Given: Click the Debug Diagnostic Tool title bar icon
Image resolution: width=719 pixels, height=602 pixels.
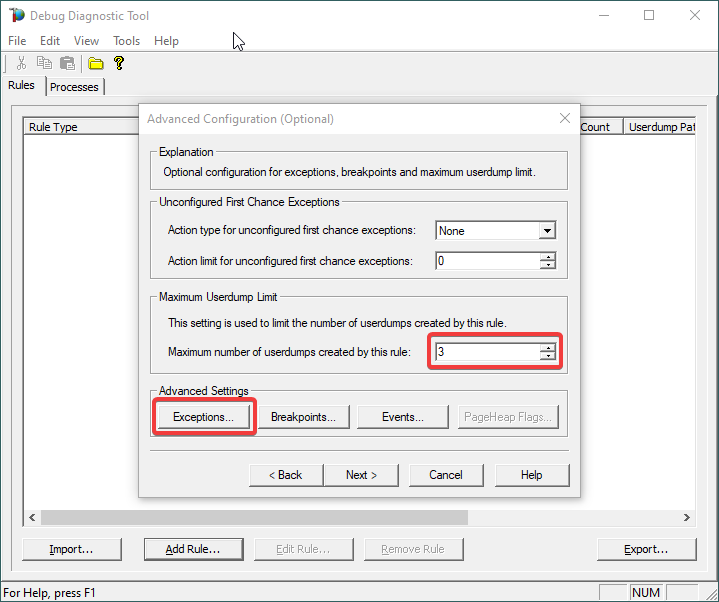Looking at the screenshot, I should tap(16, 16).
